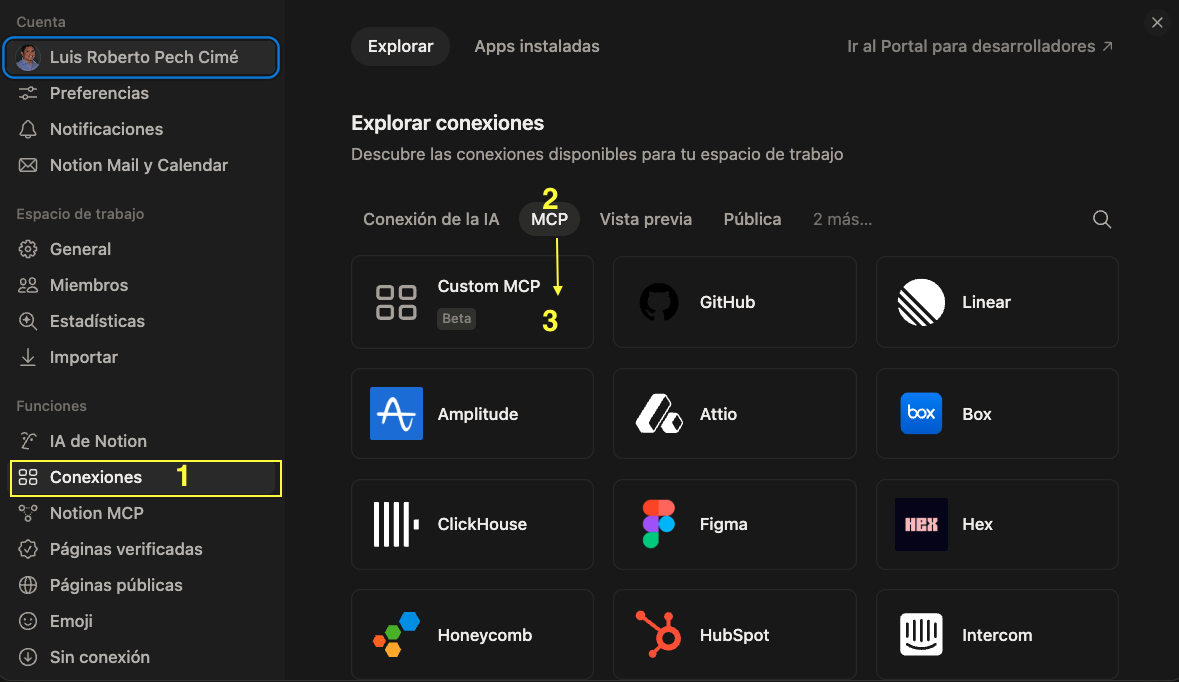Close the settings dialog
Screen dimensions: 1179x682
(x=1157, y=23)
